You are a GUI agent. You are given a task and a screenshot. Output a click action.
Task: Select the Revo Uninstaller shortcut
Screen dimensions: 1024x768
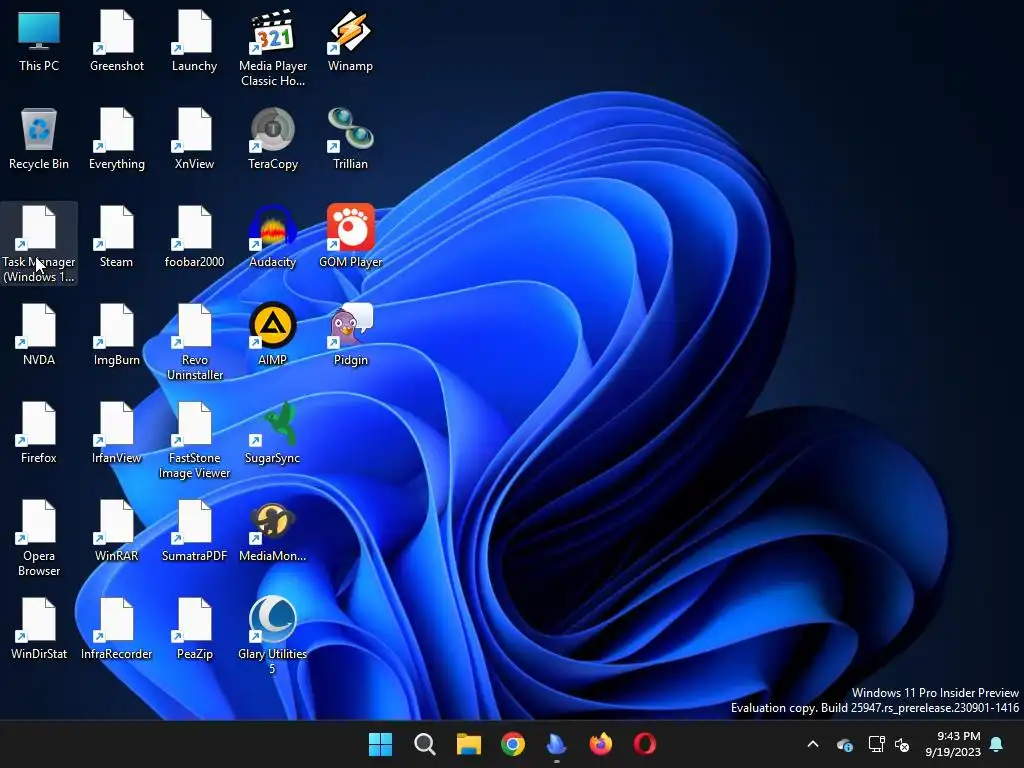click(195, 342)
